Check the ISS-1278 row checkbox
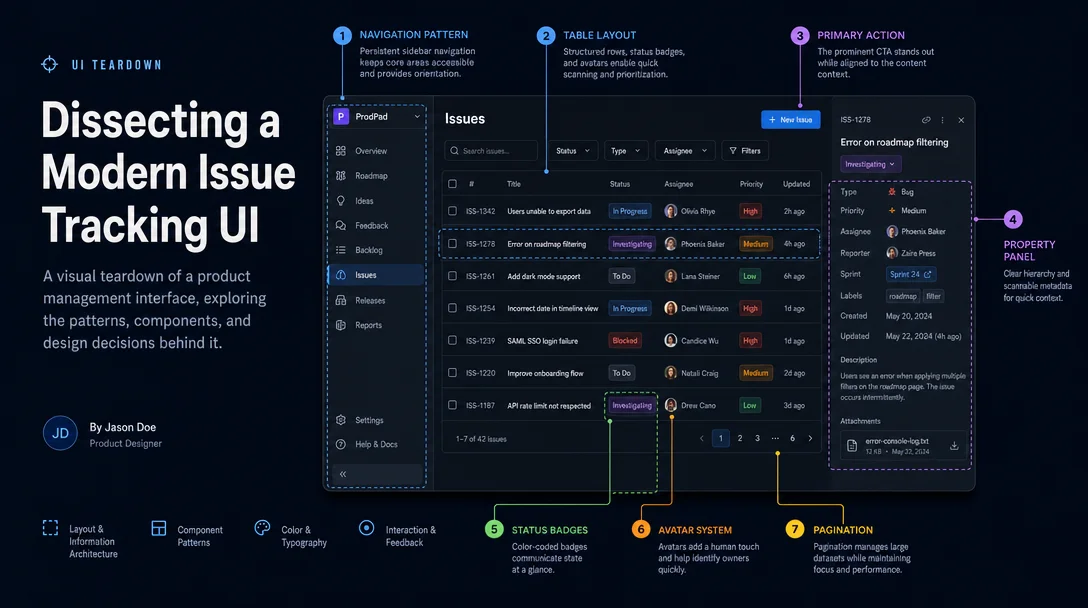1088x608 pixels. pos(452,244)
